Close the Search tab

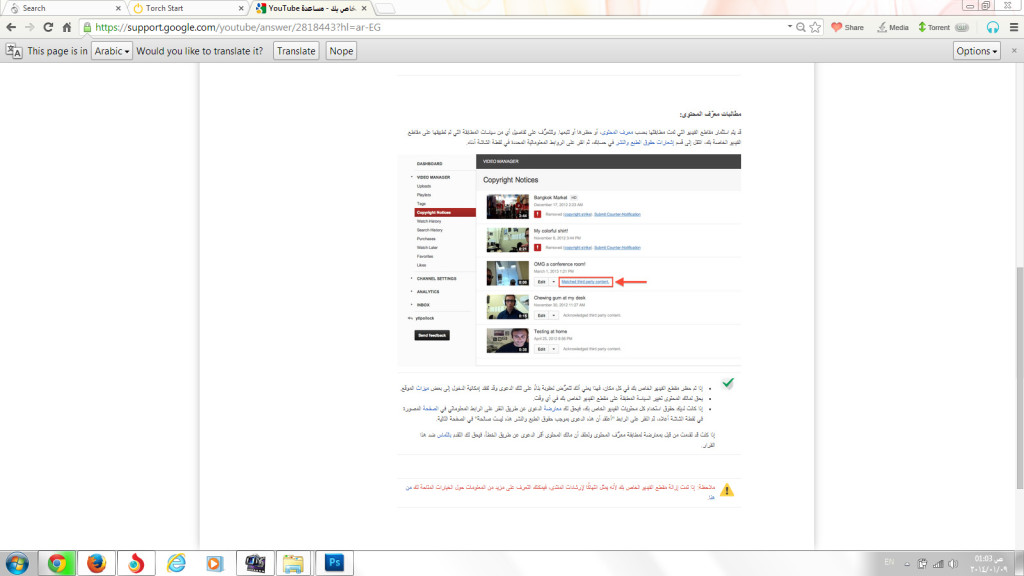[118, 8]
